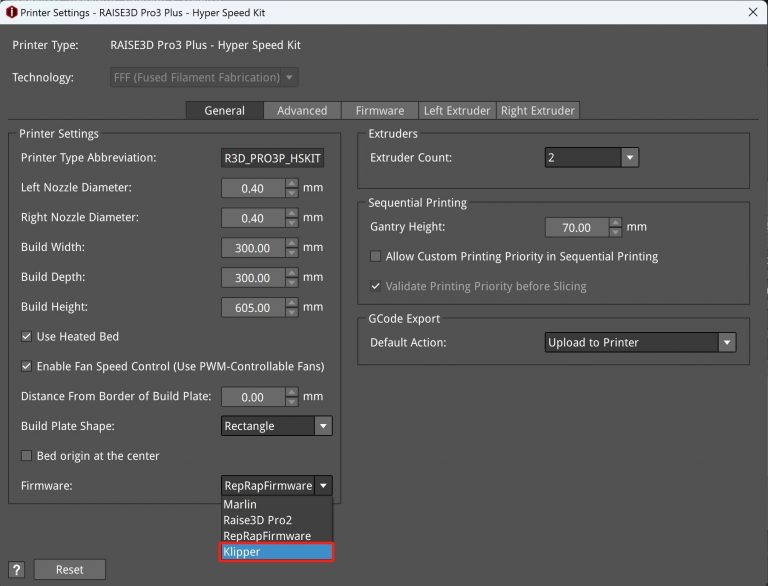Decrease Build Width with down arrow
Screen dimensions: 768x586
[291, 253]
